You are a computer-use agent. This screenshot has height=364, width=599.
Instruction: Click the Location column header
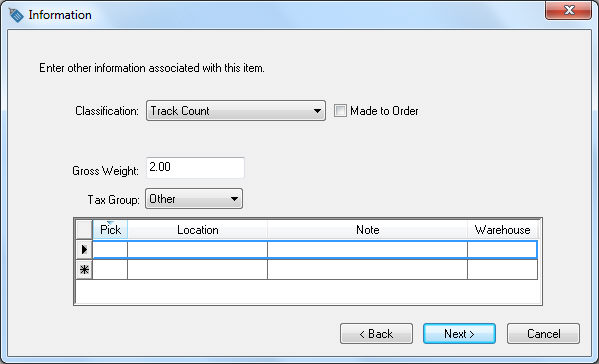click(x=198, y=230)
